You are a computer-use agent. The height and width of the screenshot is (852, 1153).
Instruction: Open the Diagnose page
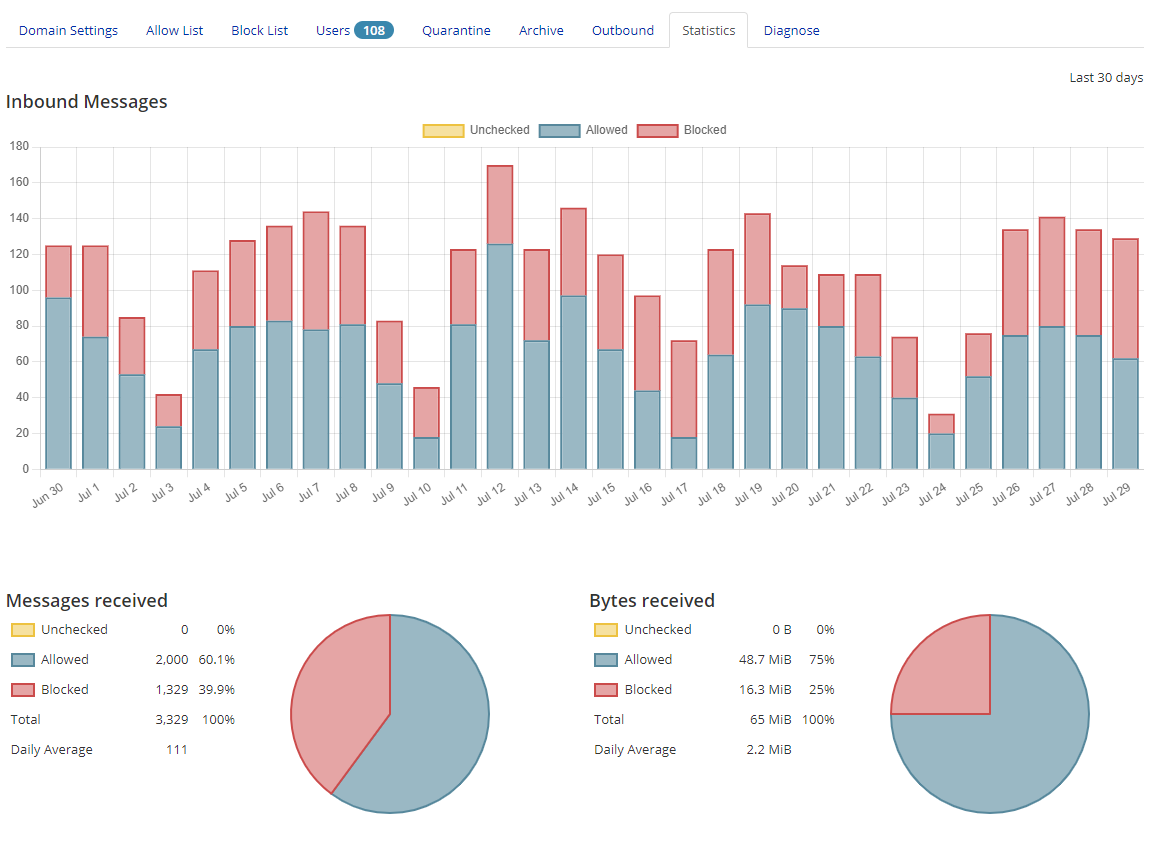click(791, 30)
